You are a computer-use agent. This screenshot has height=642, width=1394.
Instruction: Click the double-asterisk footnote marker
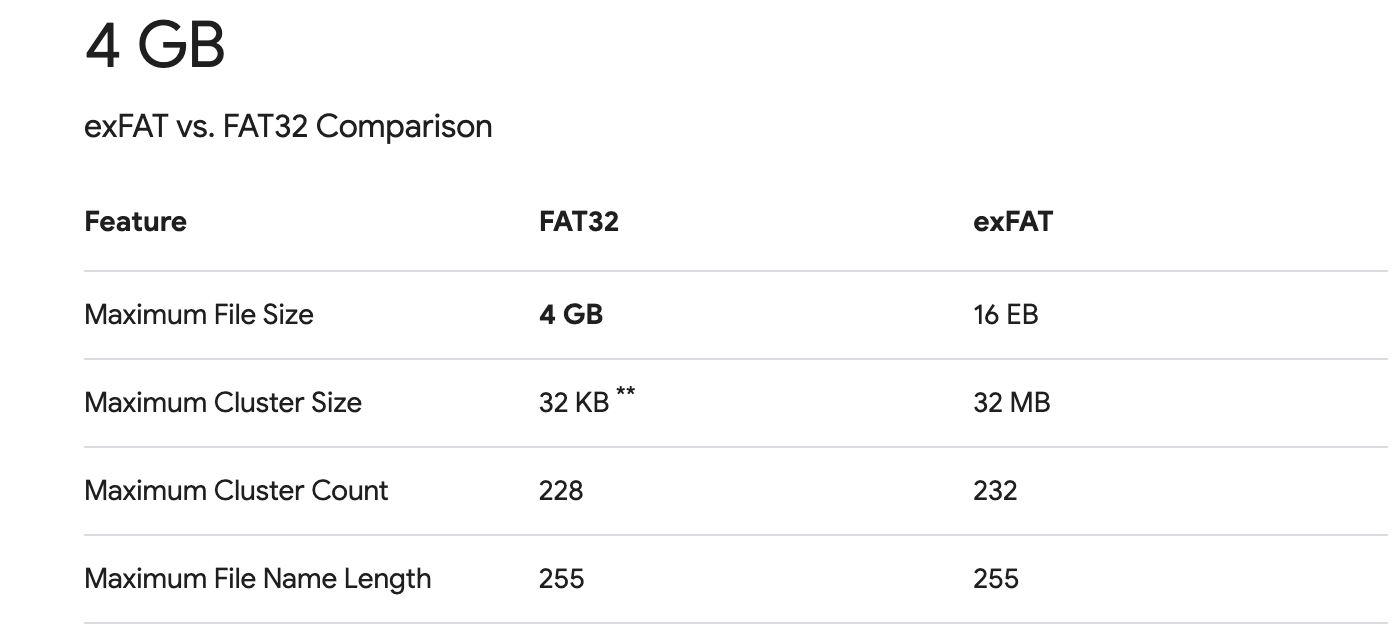tap(625, 393)
